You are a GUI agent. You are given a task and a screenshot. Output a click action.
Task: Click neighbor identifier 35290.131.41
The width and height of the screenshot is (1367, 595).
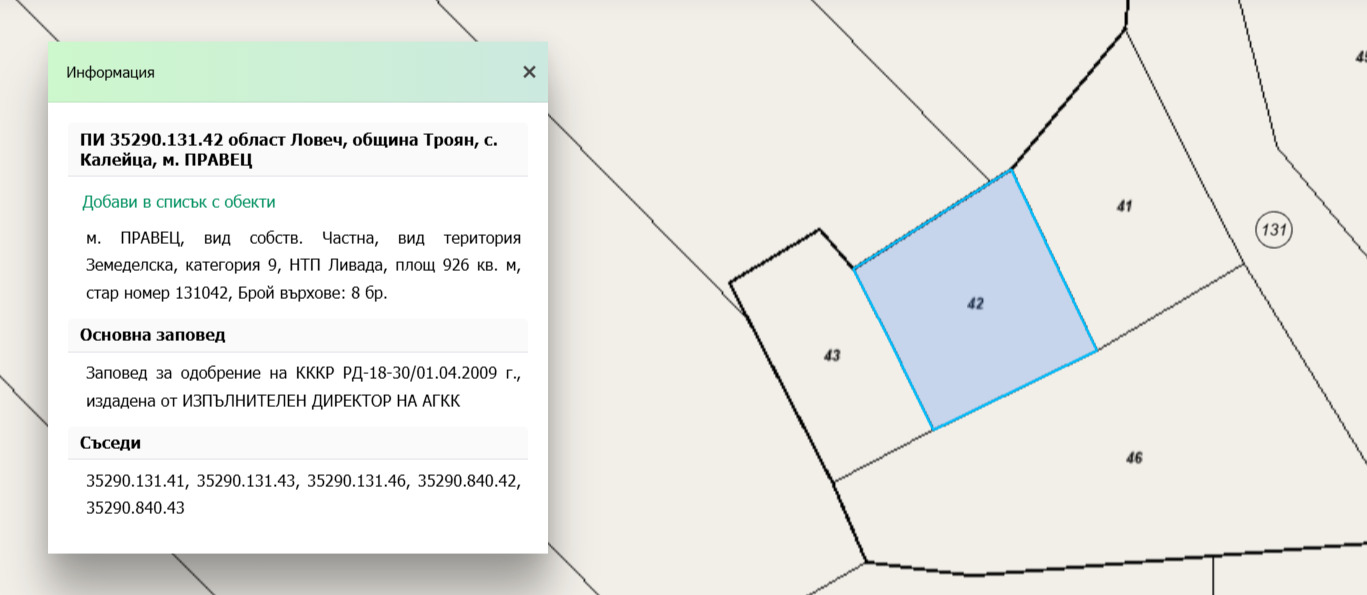click(137, 481)
